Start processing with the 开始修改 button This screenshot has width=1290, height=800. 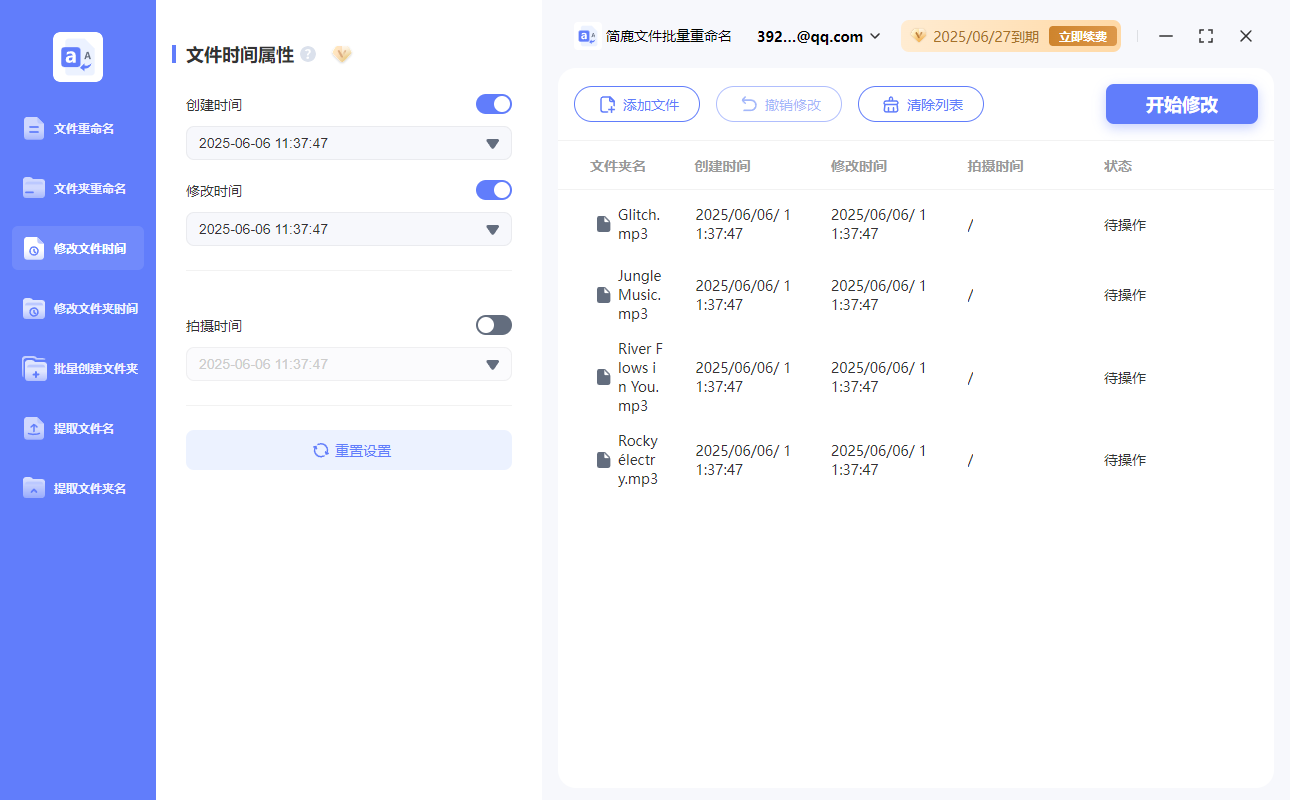pyautogui.click(x=1181, y=104)
